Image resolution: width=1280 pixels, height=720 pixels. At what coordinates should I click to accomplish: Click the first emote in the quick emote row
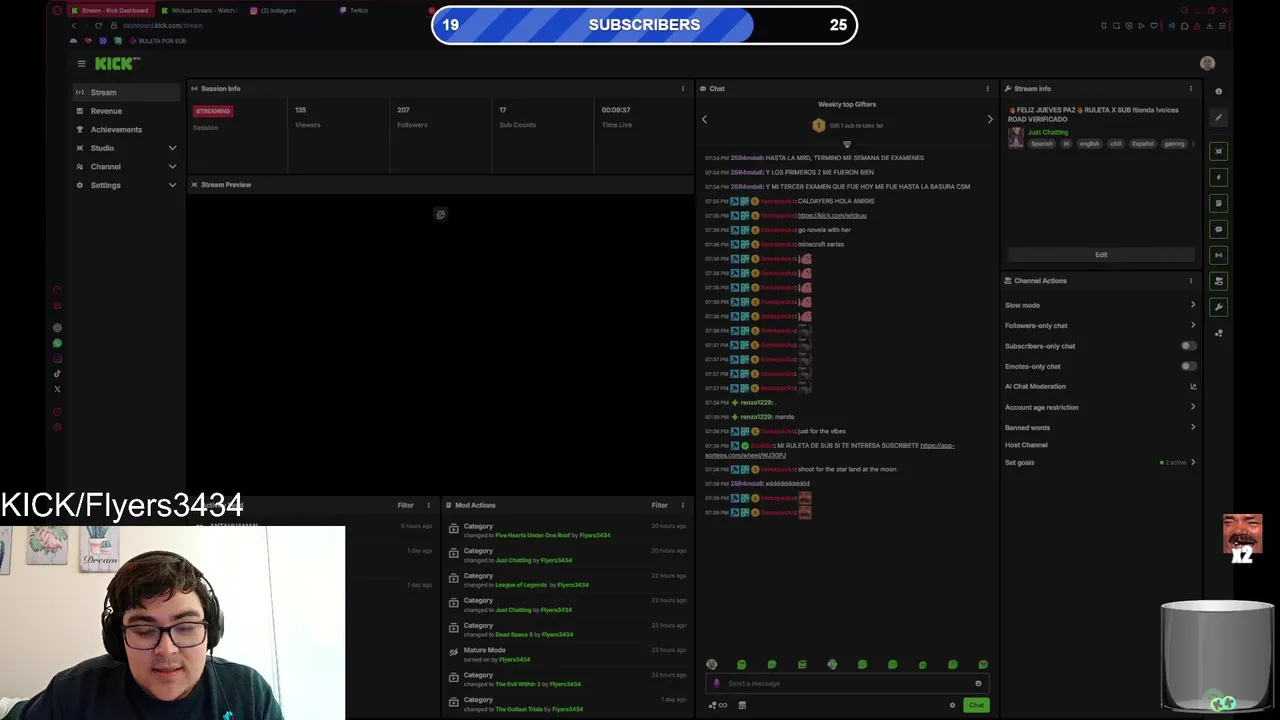pos(712,664)
